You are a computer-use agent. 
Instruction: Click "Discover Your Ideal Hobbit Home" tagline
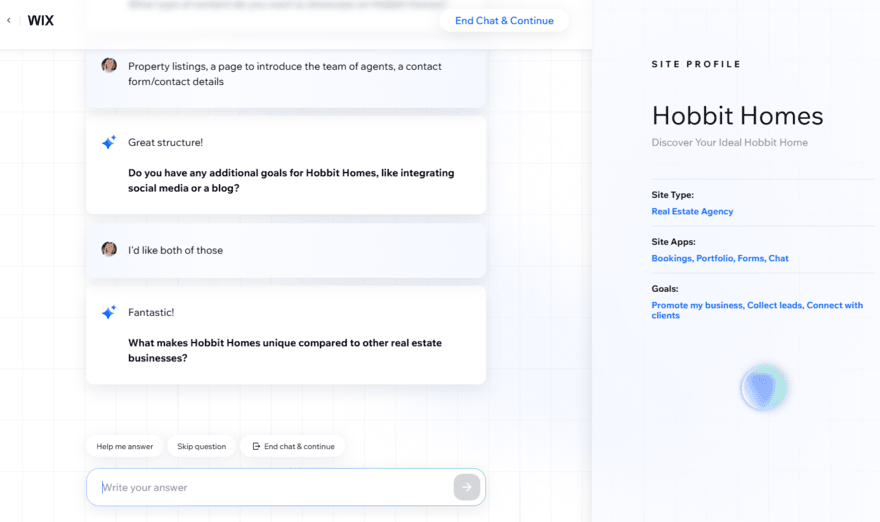click(x=729, y=143)
